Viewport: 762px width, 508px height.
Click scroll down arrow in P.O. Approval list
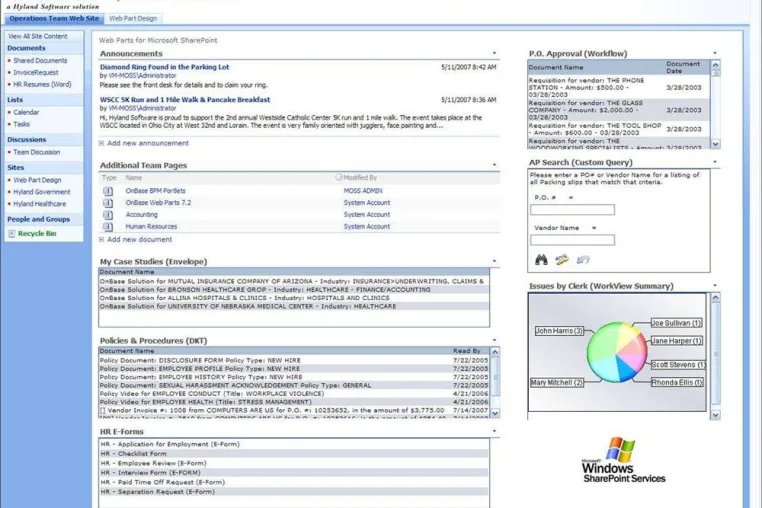click(x=715, y=144)
